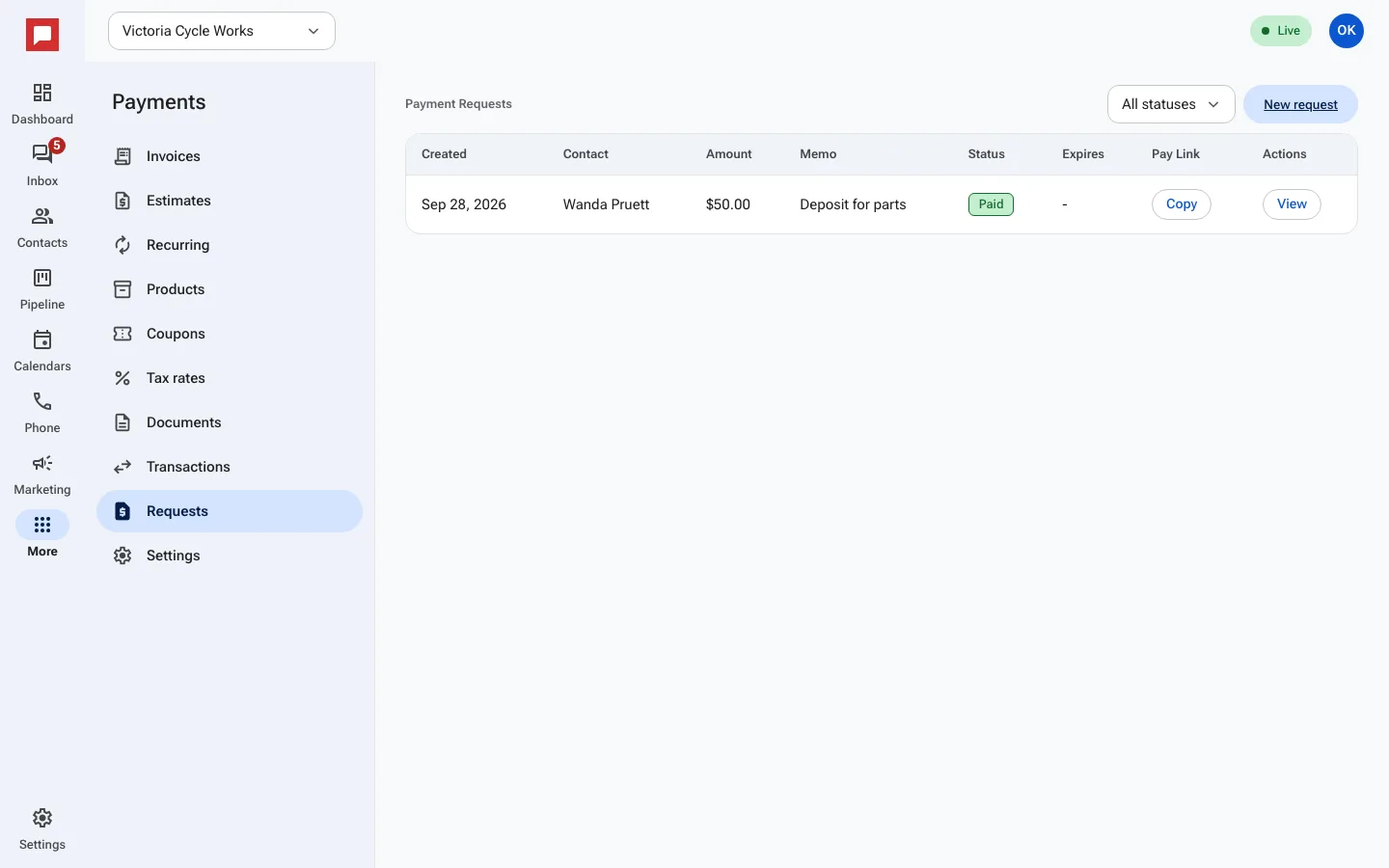The height and width of the screenshot is (868, 1389).
Task: Open the Pipeline board icon
Action: pyautogui.click(x=42, y=278)
